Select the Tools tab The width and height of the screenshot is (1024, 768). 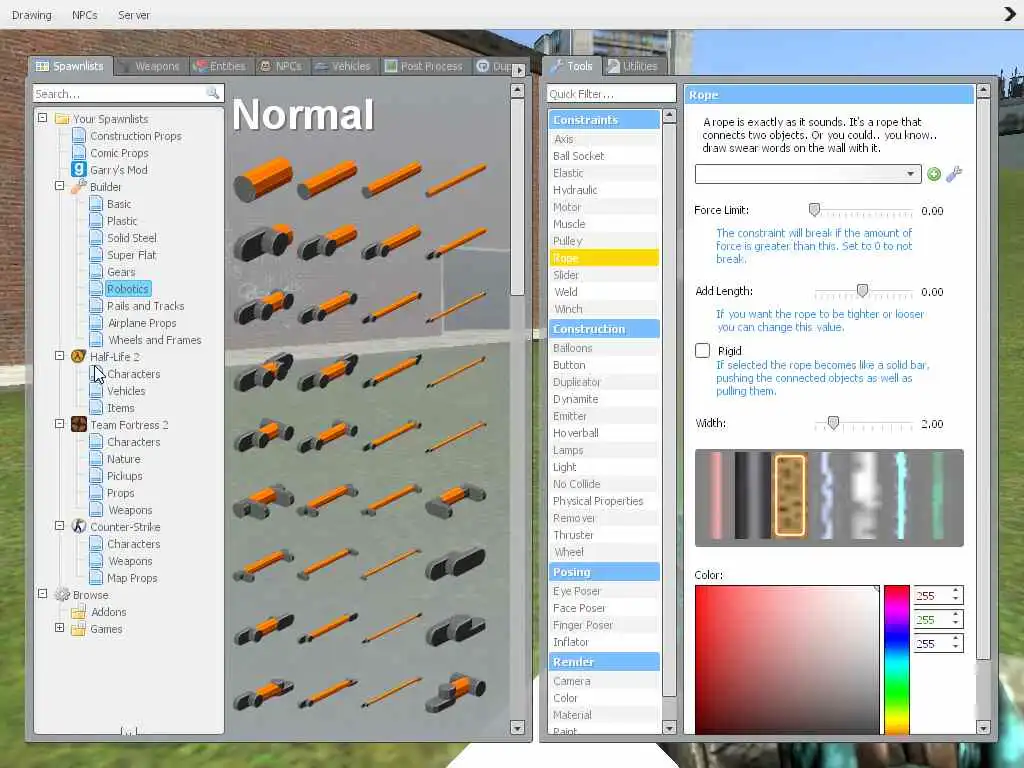571,66
